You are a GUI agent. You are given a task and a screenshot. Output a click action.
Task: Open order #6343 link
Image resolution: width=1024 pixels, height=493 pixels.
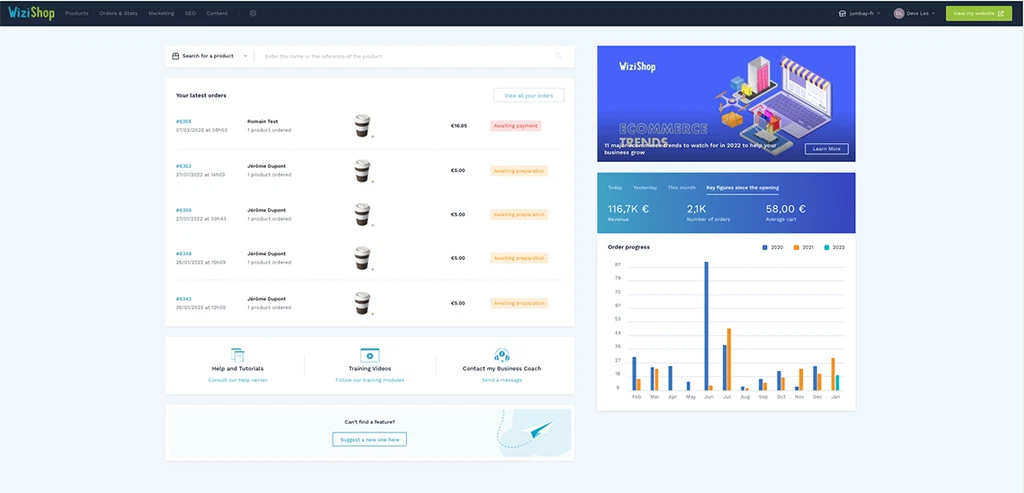coord(184,298)
